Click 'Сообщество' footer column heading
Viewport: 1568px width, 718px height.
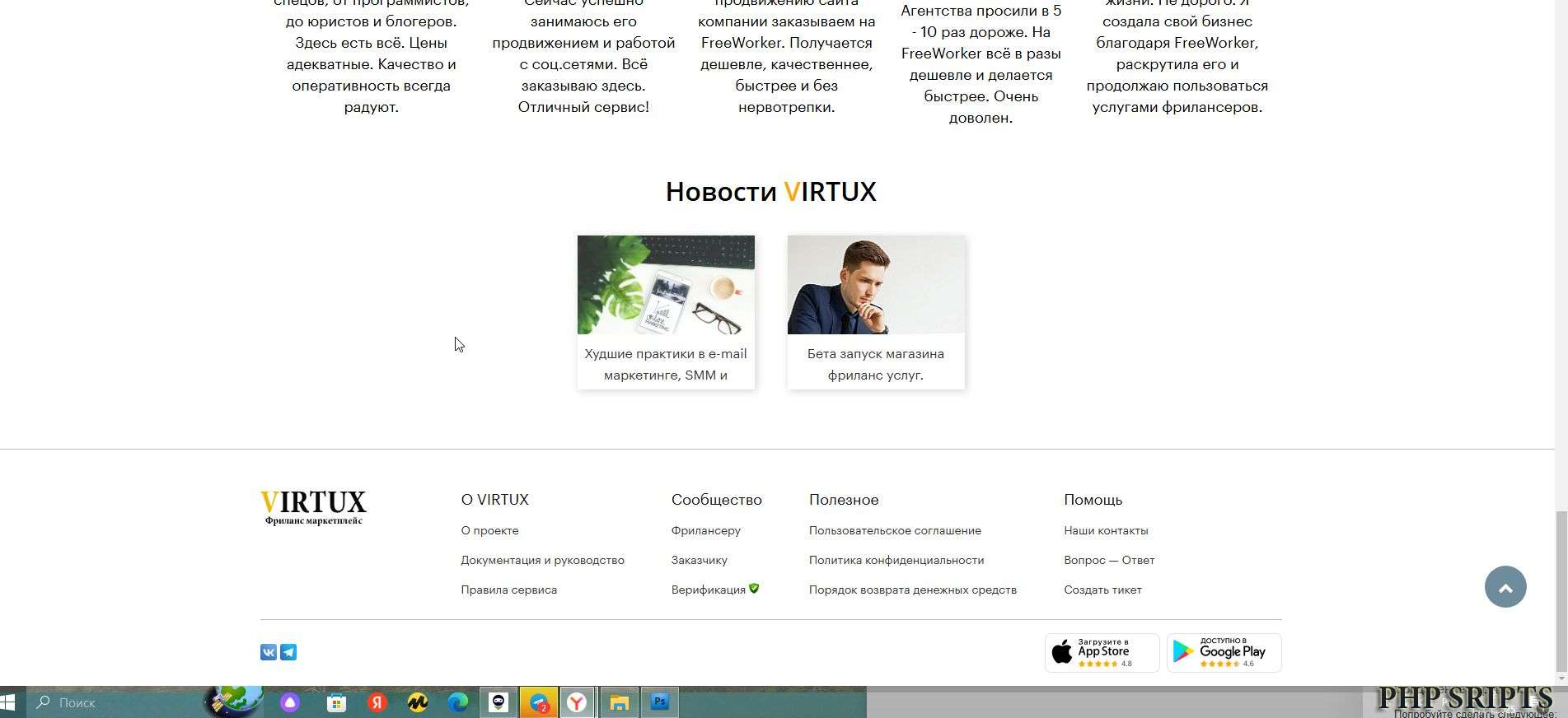tap(716, 500)
